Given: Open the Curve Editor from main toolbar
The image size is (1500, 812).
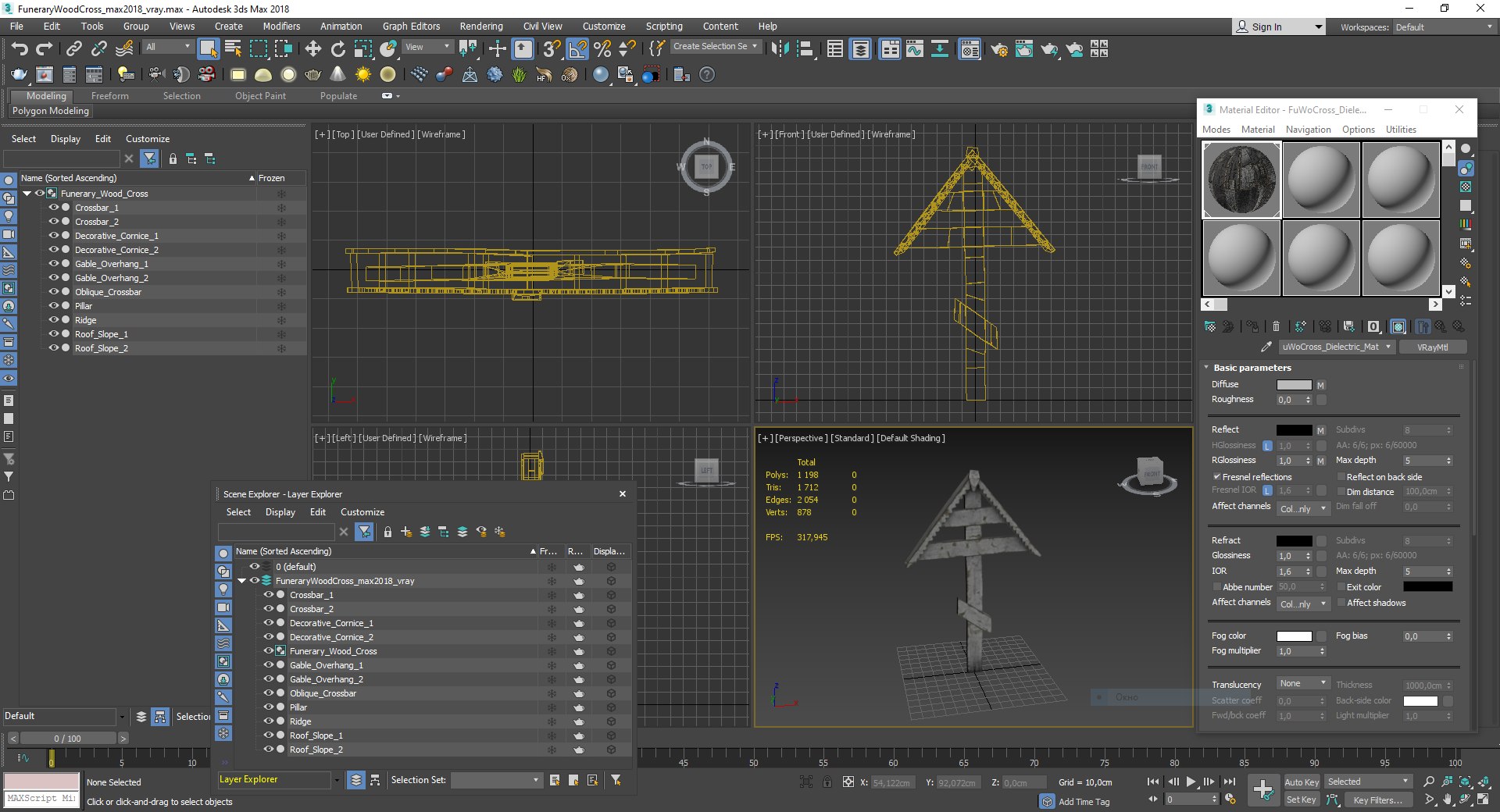Looking at the screenshot, I should pos(915,49).
